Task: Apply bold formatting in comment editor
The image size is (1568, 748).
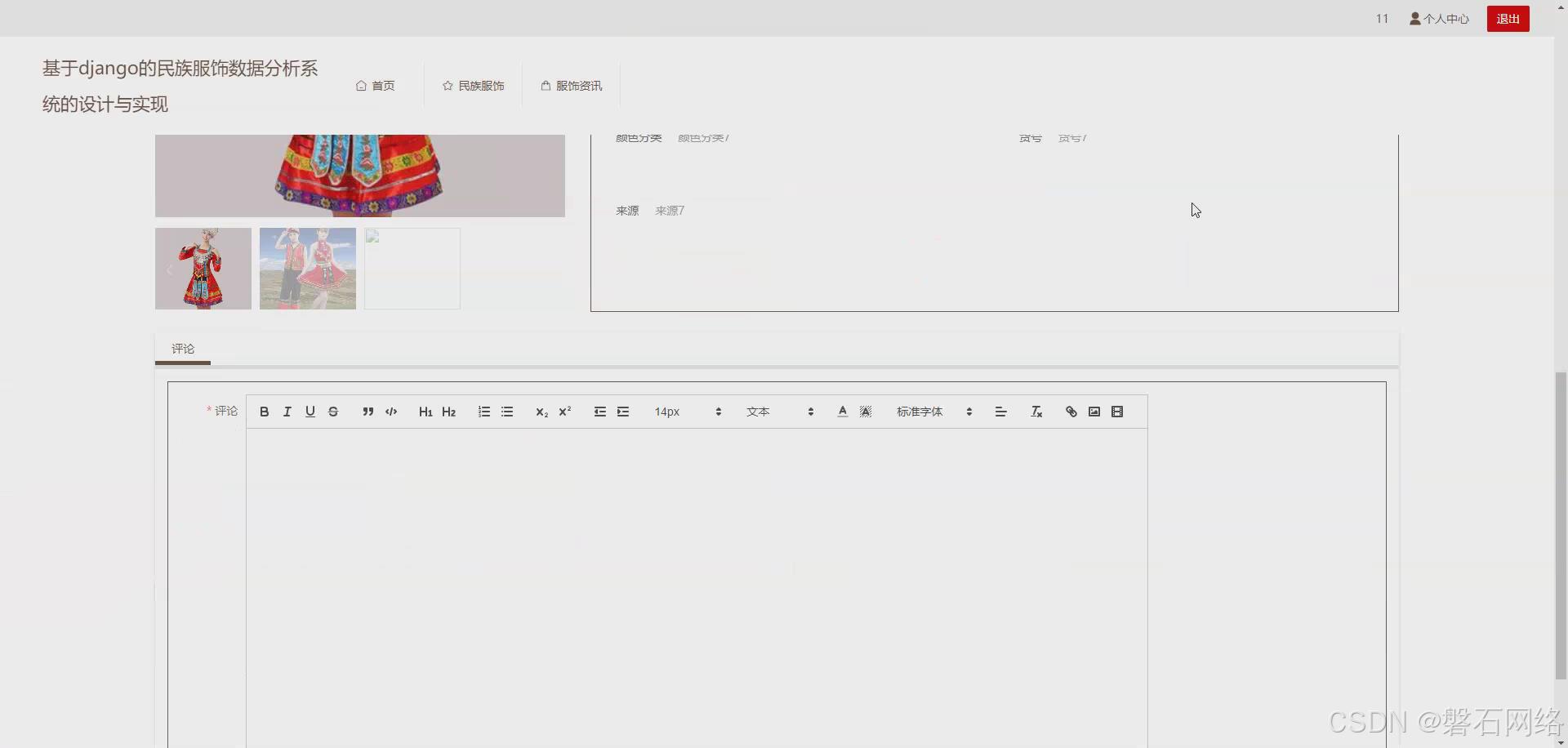Action: (x=264, y=412)
